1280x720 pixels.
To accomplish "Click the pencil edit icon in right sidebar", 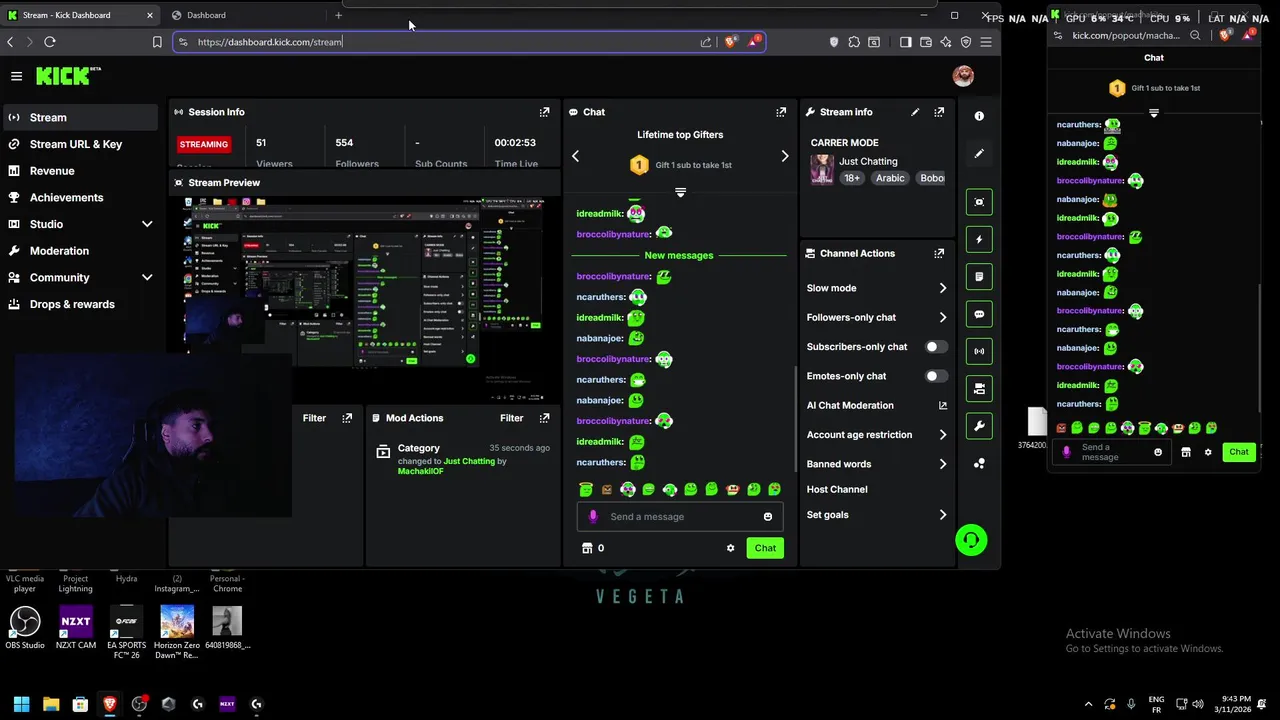I will (x=979, y=154).
